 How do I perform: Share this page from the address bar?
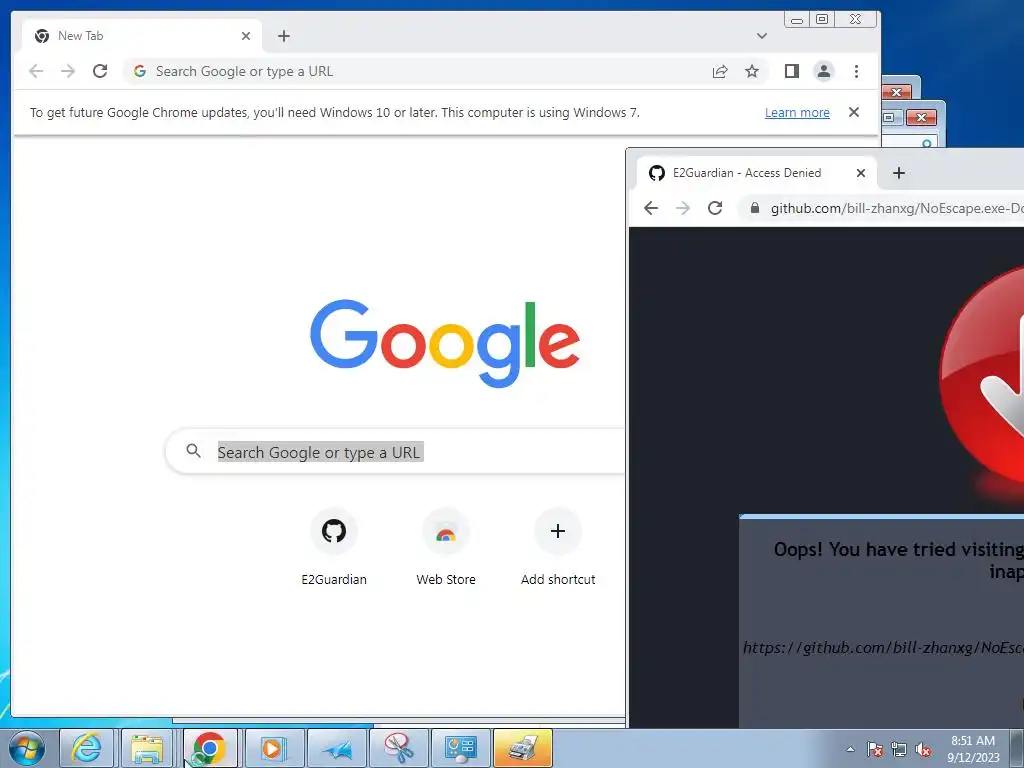pyautogui.click(x=720, y=71)
